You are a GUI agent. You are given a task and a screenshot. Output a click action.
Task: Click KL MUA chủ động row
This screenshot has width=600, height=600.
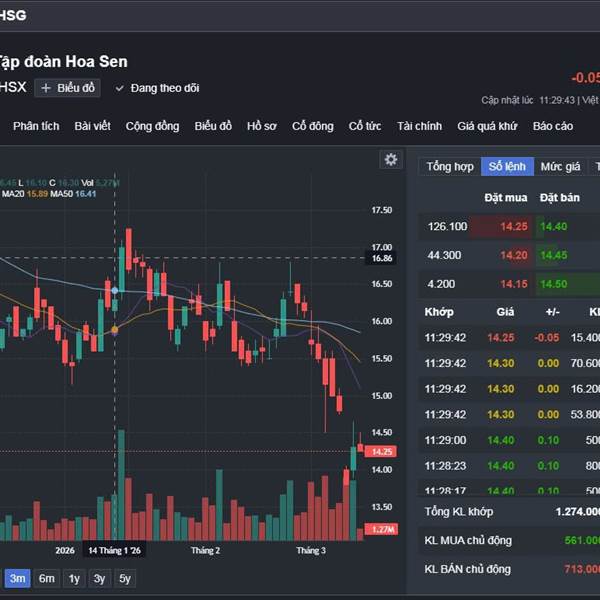(x=509, y=540)
